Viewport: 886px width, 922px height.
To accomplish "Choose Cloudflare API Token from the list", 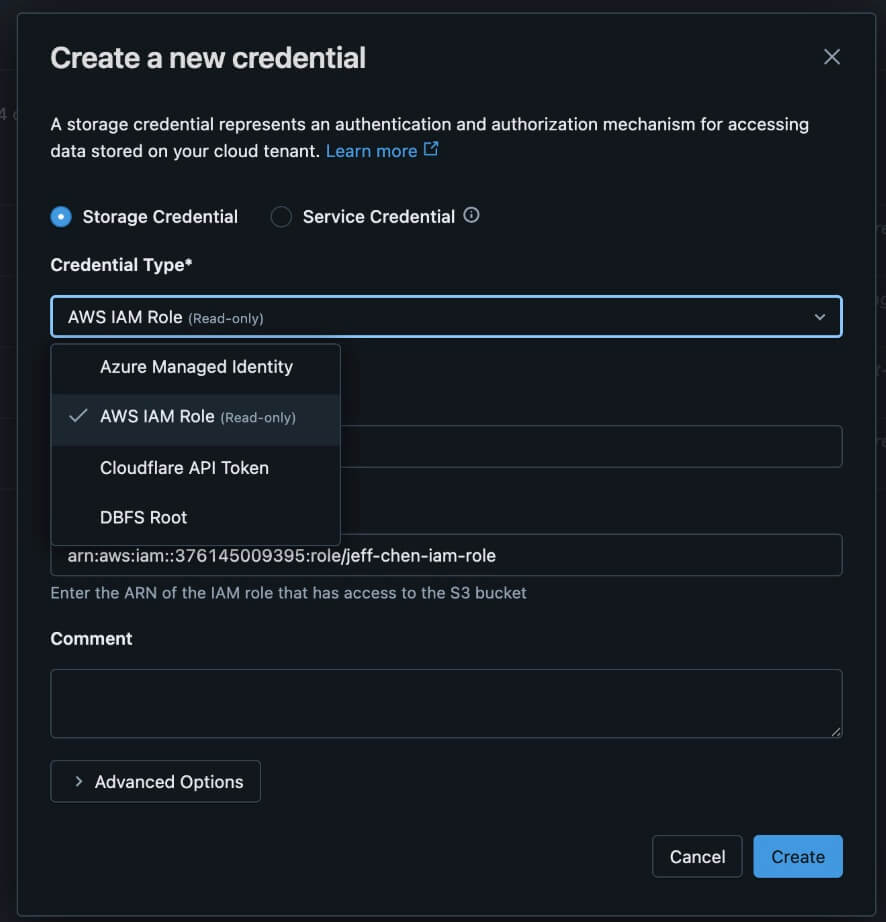I will tap(184, 467).
